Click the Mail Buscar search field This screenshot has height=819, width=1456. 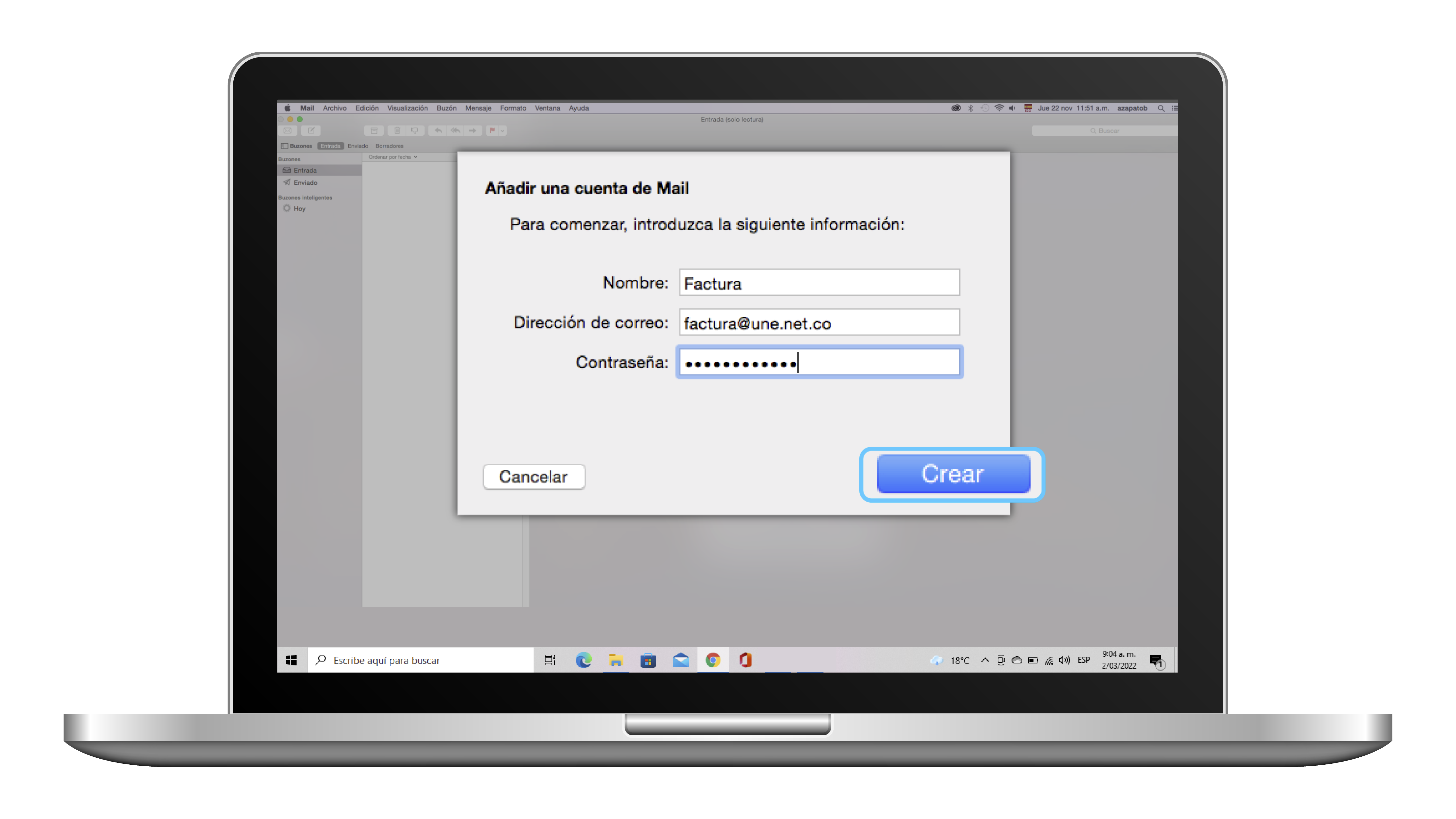tap(1104, 131)
